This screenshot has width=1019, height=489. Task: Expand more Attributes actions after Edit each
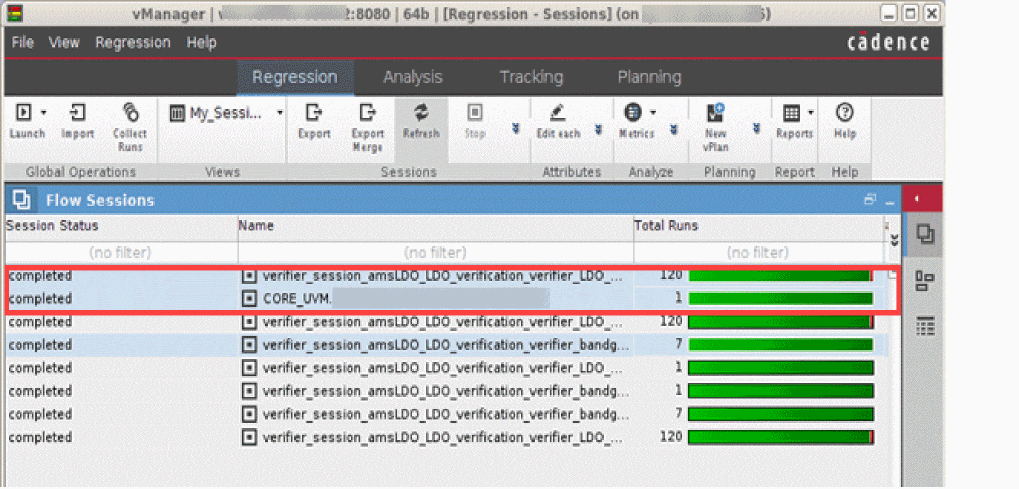(x=598, y=129)
